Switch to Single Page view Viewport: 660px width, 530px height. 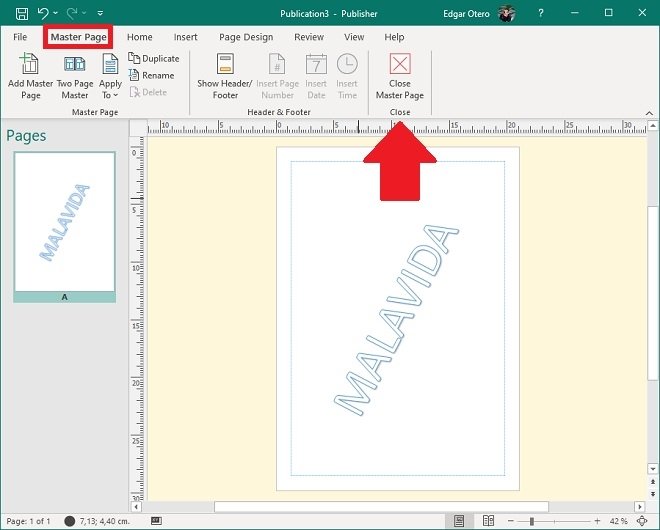(x=459, y=521)
